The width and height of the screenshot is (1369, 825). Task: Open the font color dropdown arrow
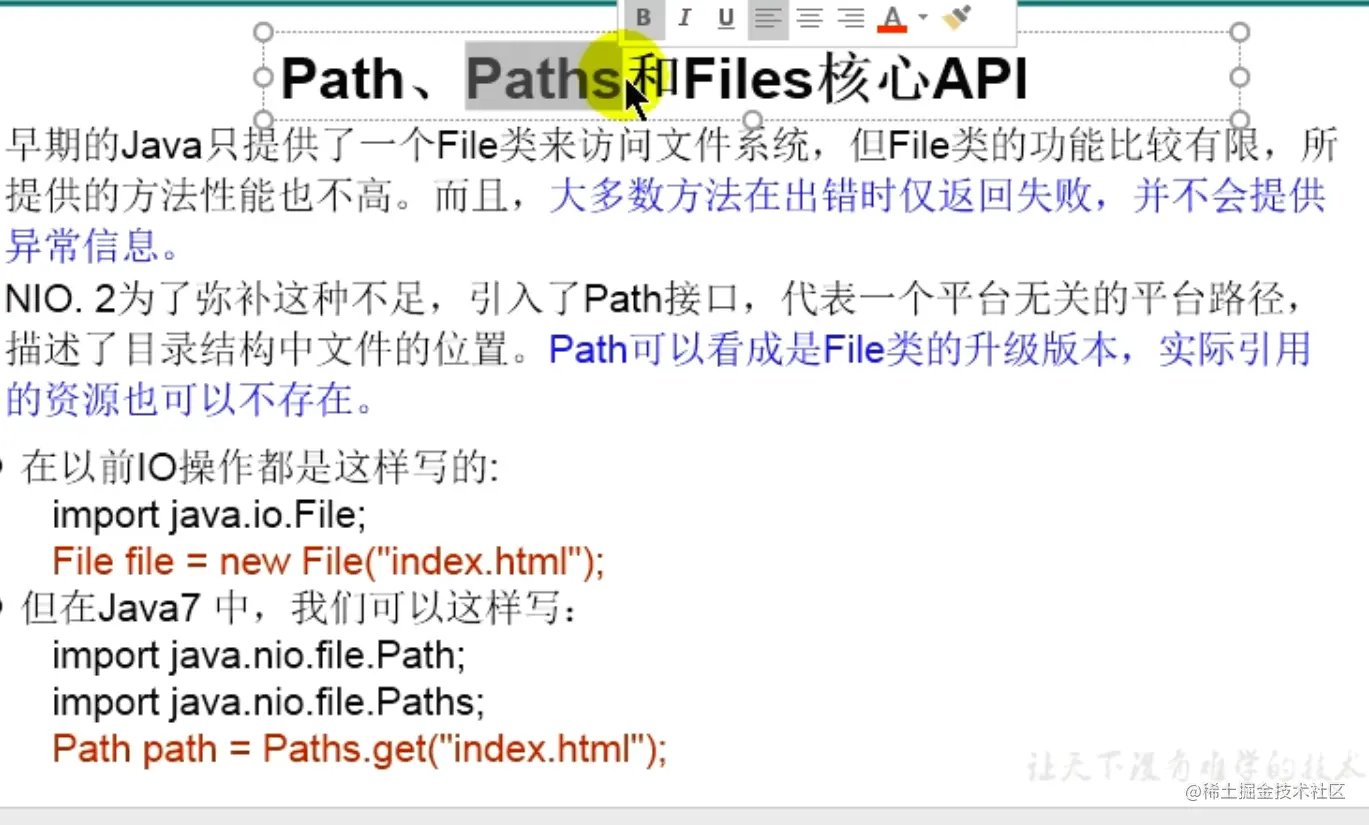point(922,17)
